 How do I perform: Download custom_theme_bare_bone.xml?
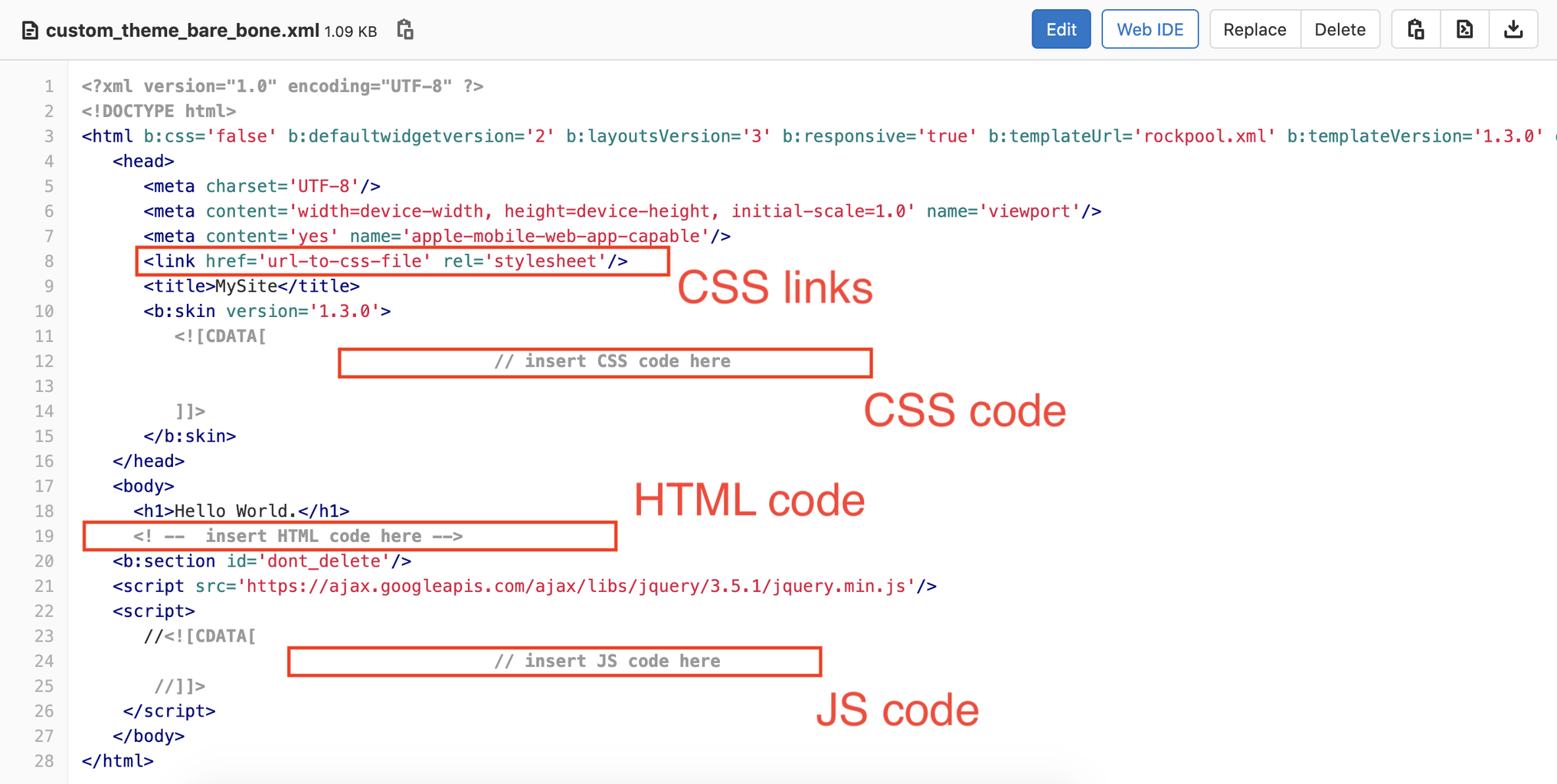(1513, 28)
